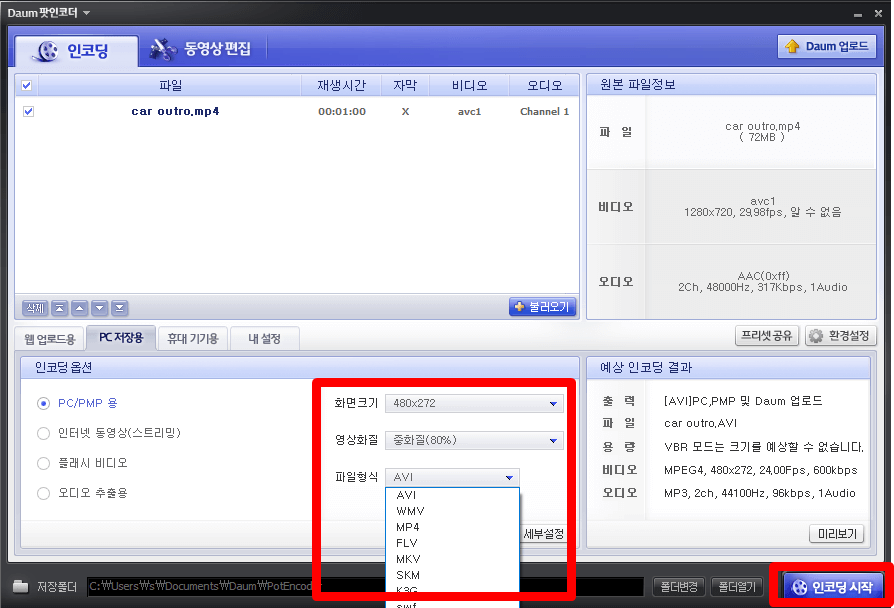Open the 동영상 편집 tab
894x608 pixels.
[201, 49]
